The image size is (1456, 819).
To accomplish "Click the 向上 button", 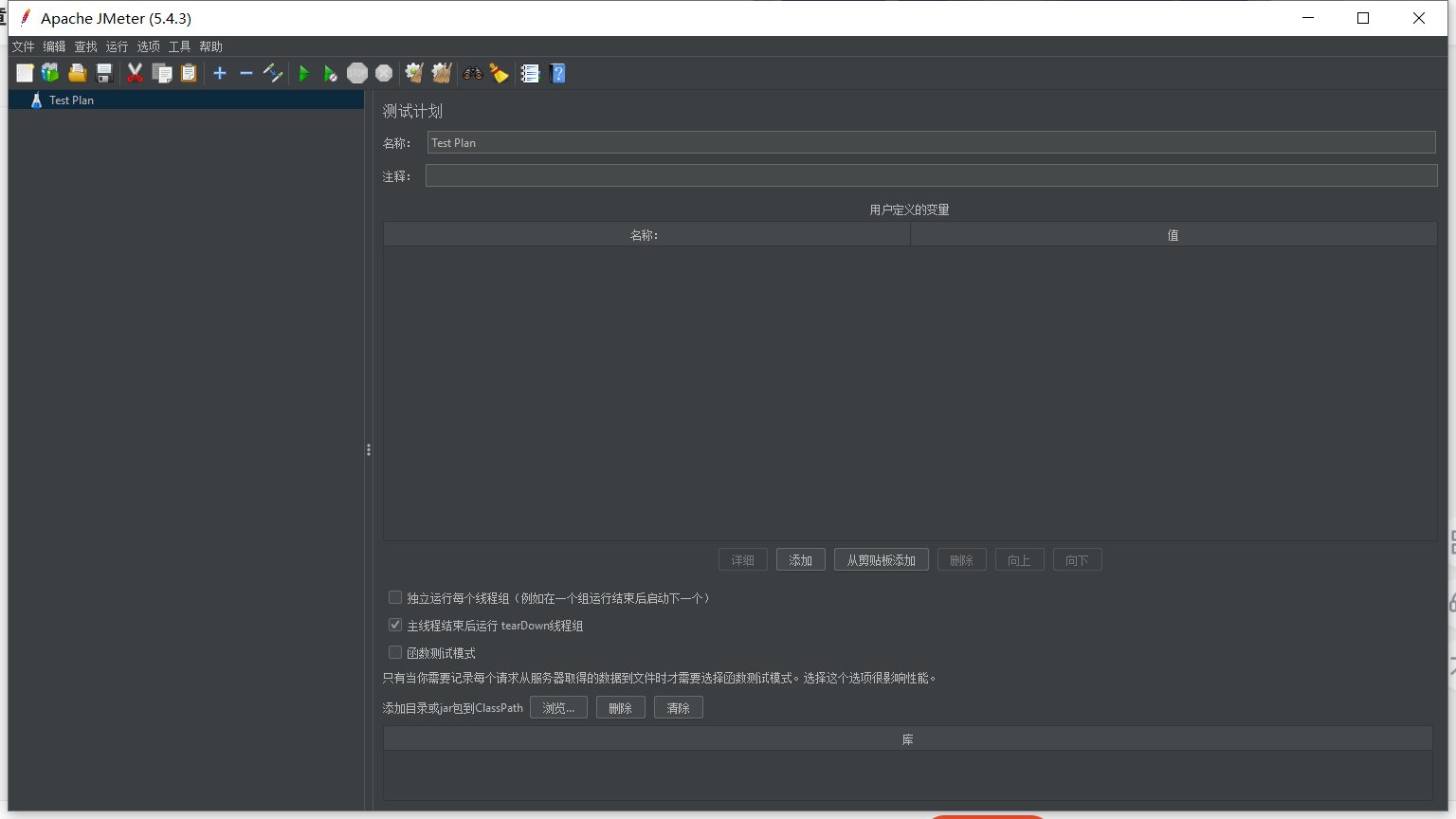I will 1019,560.
